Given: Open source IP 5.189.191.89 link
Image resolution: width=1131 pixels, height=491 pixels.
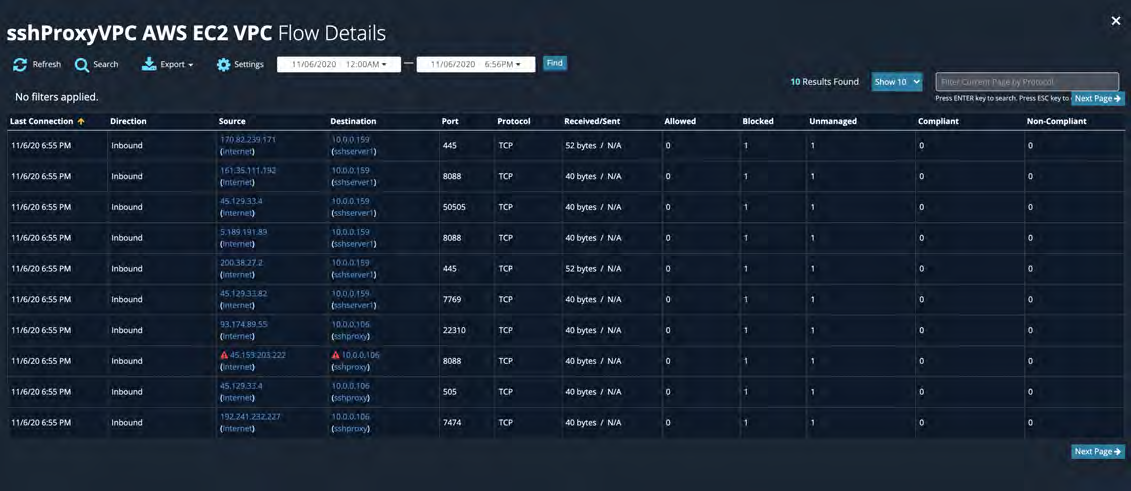Looking at the screenshot, I should (x=243, y=232).
